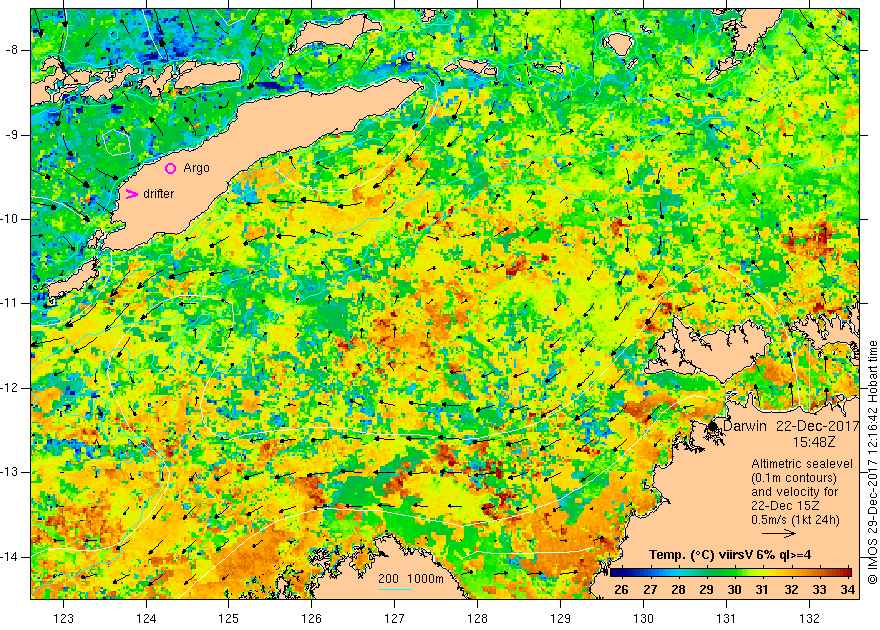Click latitude axis label -11
880x630 pixels.
click(x=9, y=303)
